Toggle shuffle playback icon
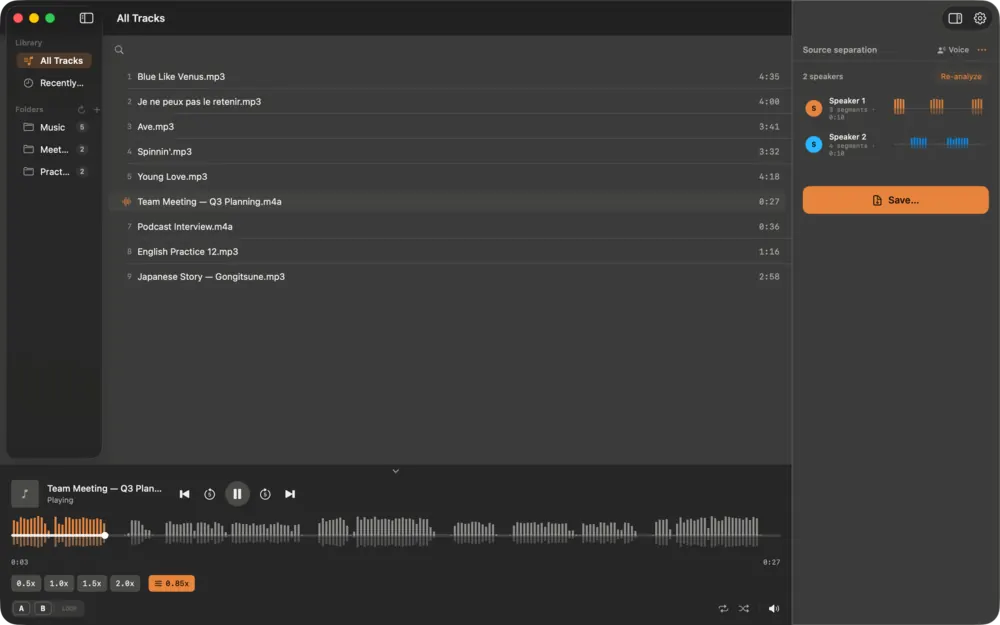This screenshot has height=625, width=1000. coord(744,608)
